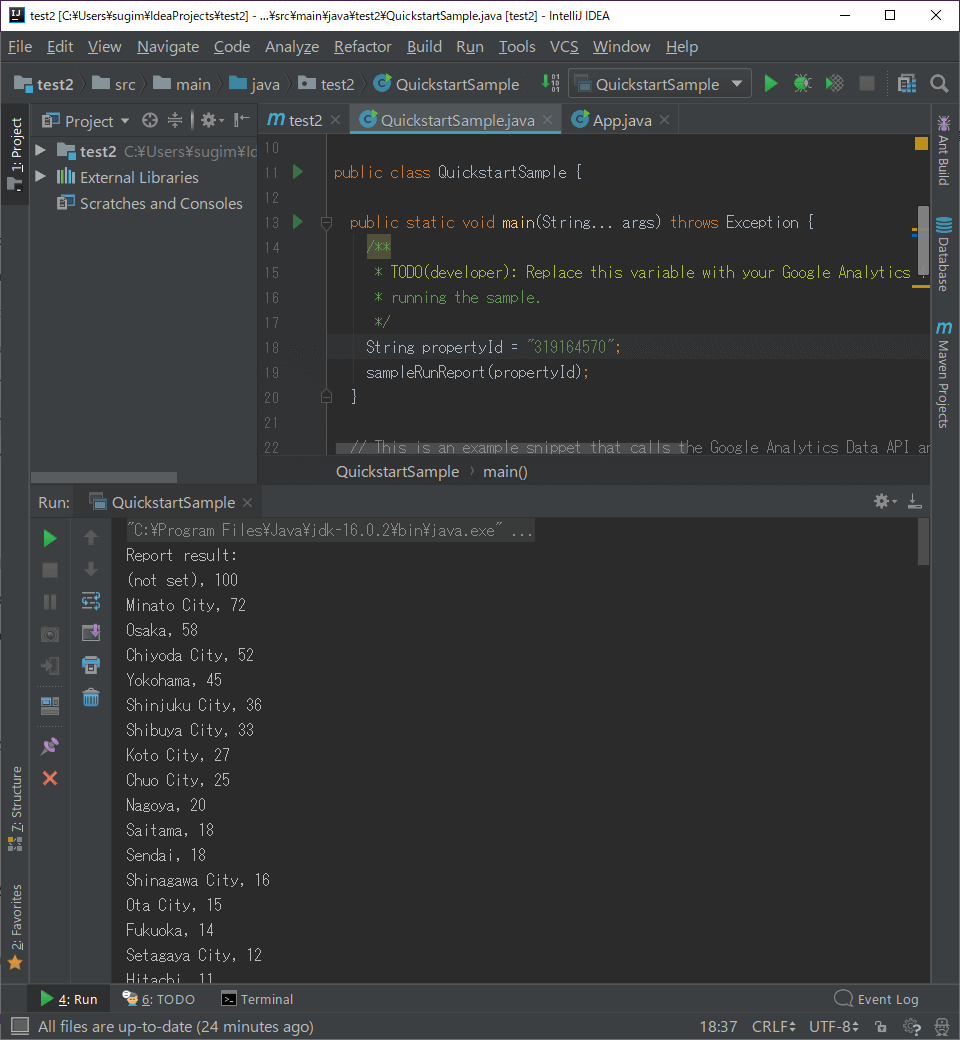Open Project Structure from the toolbar
Viewport: 960px width, 1040px height.
pyautogui.click(x=906, y=84)
